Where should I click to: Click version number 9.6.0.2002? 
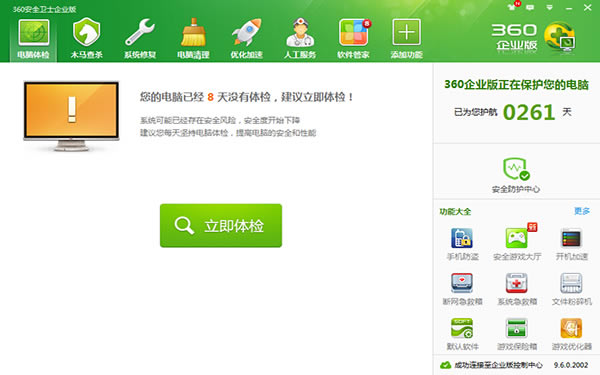571,365
